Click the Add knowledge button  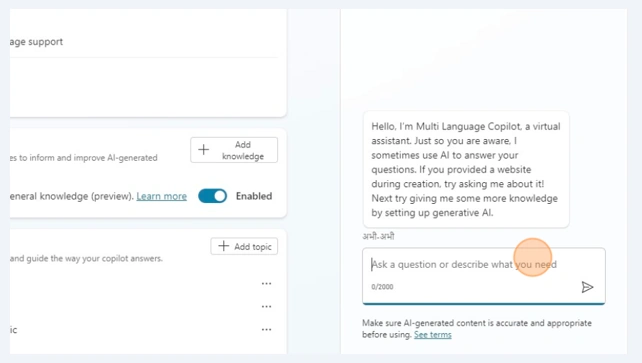point(234,150)
